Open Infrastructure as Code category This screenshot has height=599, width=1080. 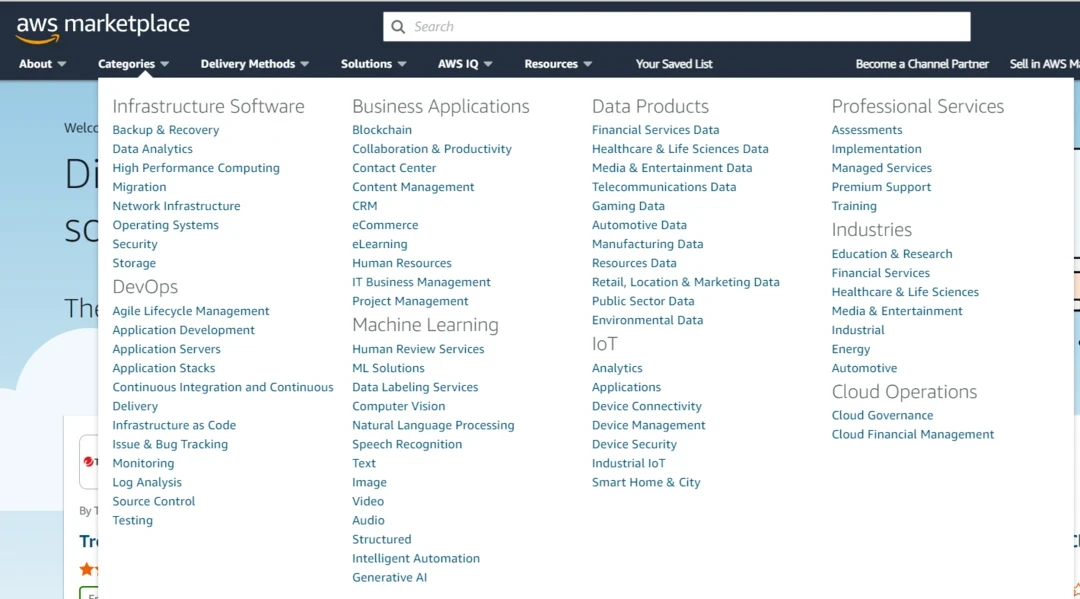174,426
